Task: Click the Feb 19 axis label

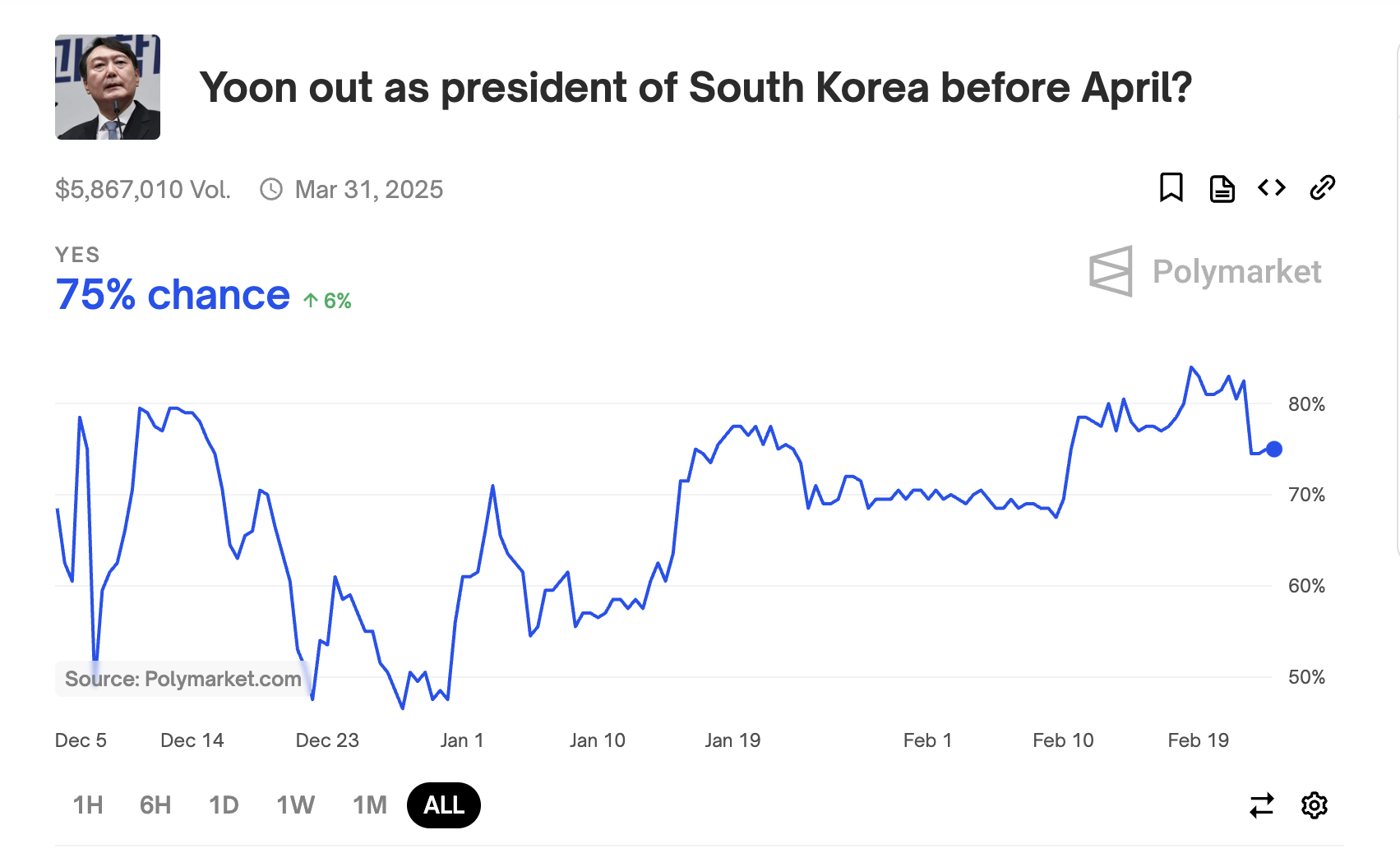Action: [x=1196, y=740]
